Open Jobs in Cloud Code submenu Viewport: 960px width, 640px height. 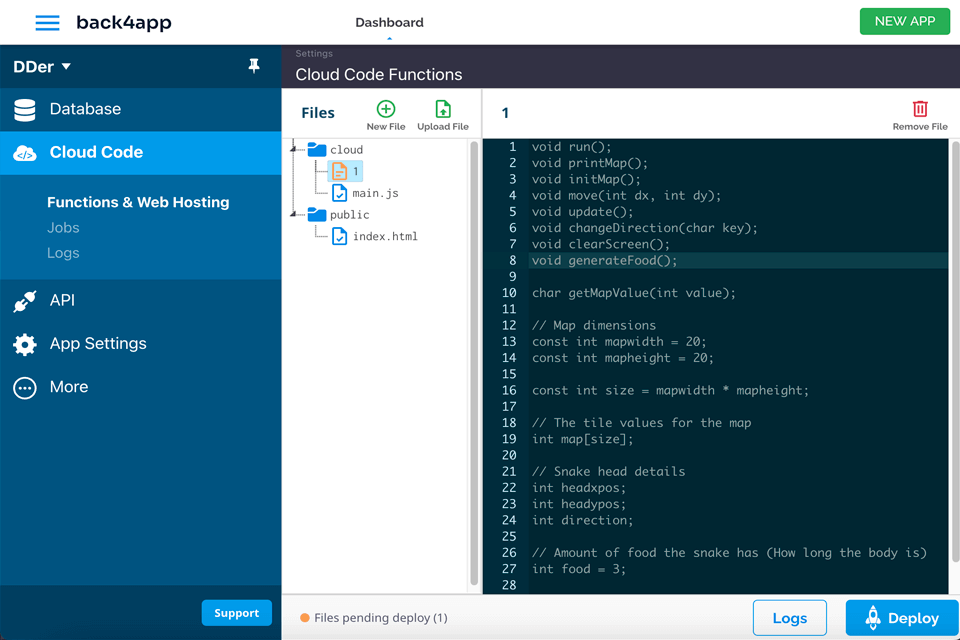coord(63,228)
